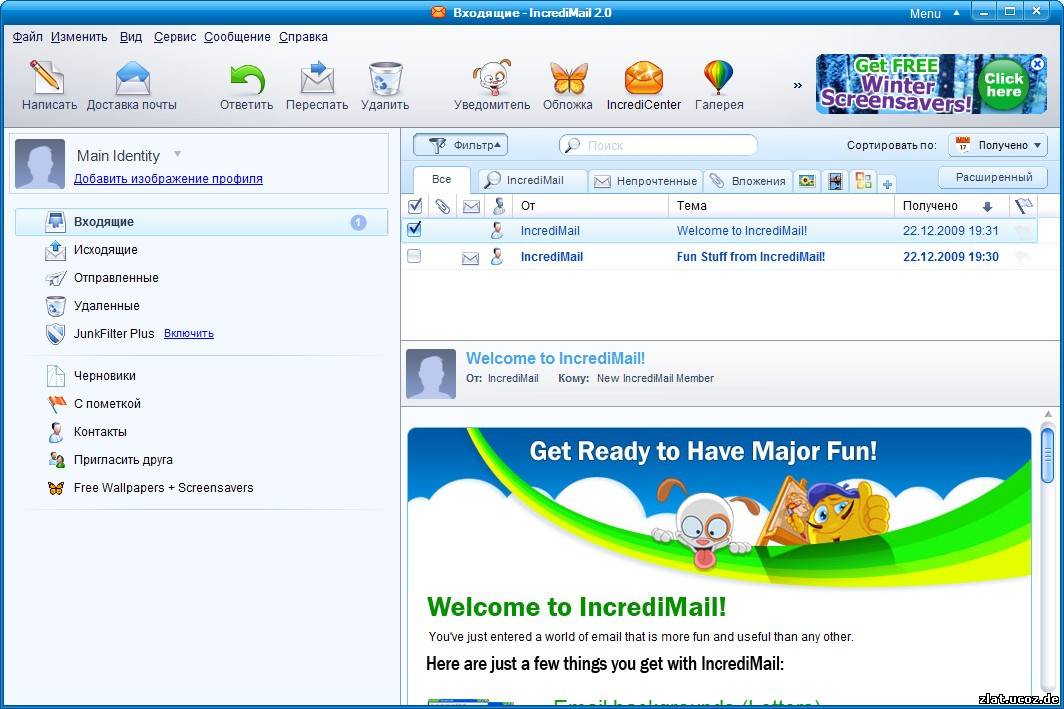This screenshot has height=709, width=1064.
Task: Click the envelope read-status column header
Action: (x=471, y=206)
